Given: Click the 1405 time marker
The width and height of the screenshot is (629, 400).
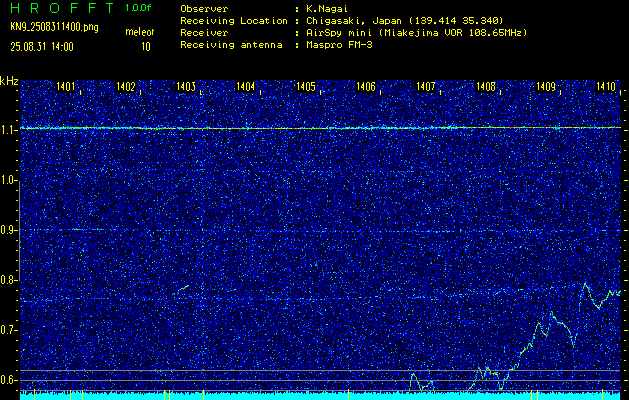Looking at the screenshot, I should pyautogui.click(x=306, y=86).
